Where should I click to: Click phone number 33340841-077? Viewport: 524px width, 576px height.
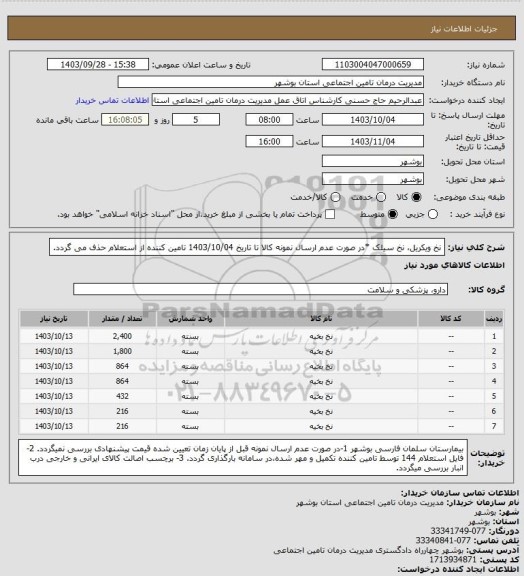pyautogui.click(x=443, y=540)
